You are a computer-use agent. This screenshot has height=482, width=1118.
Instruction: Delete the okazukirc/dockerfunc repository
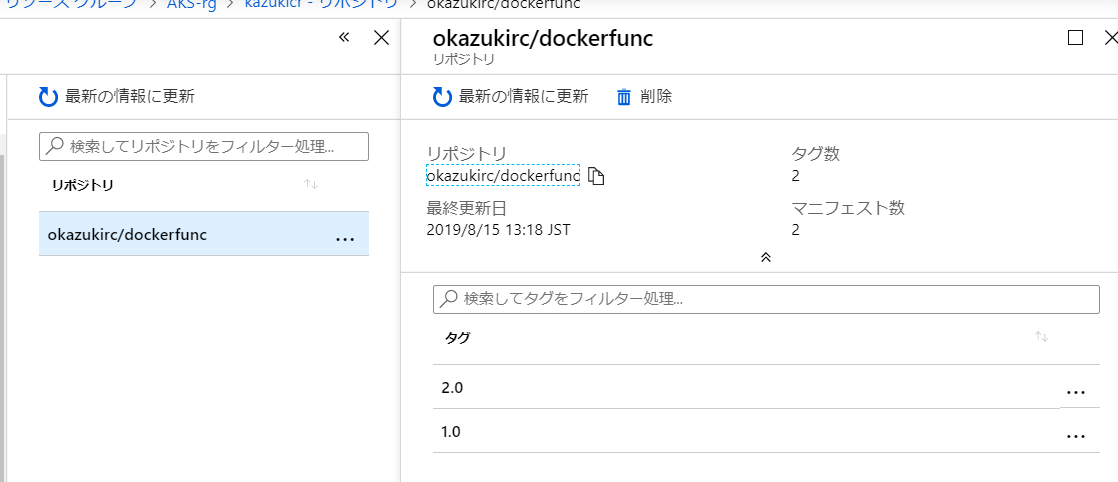tap(644, 97)
